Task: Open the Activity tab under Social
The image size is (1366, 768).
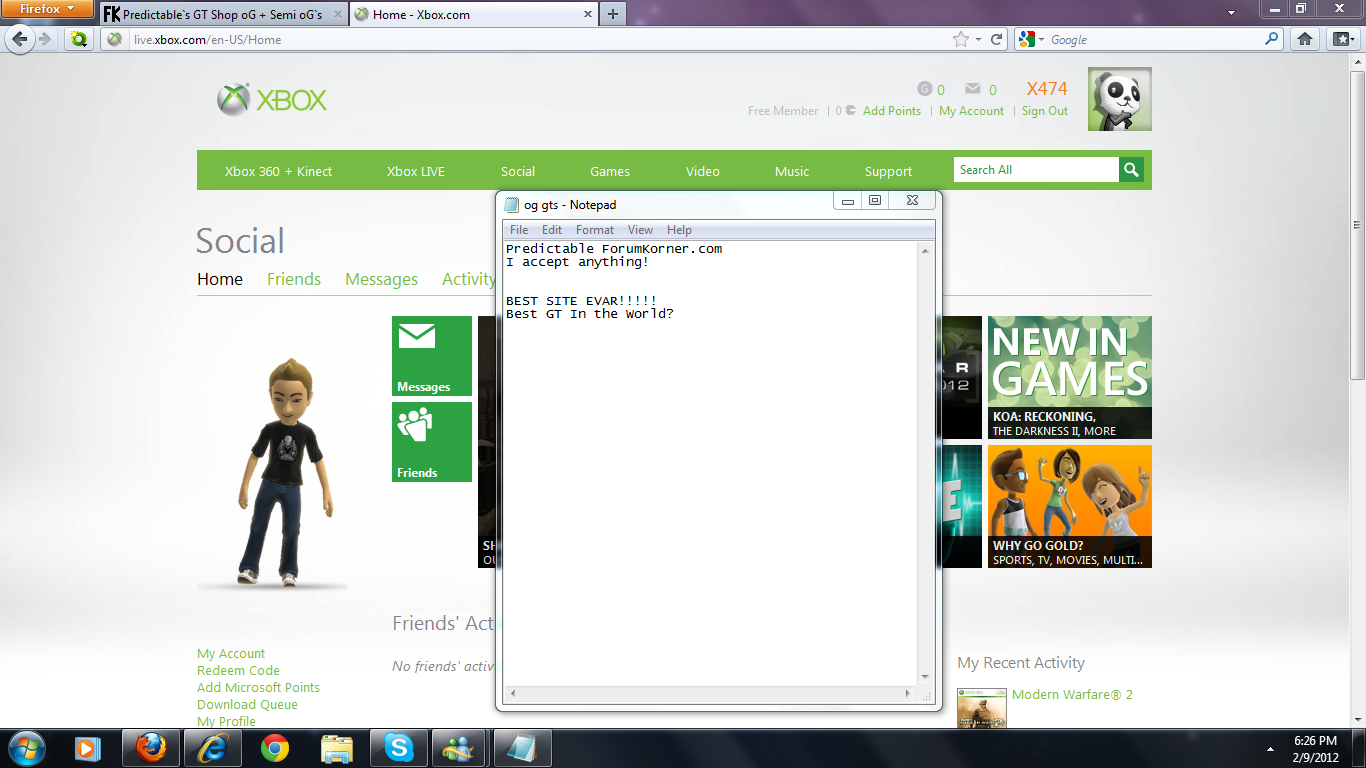Action: click(x=469, y=279)
